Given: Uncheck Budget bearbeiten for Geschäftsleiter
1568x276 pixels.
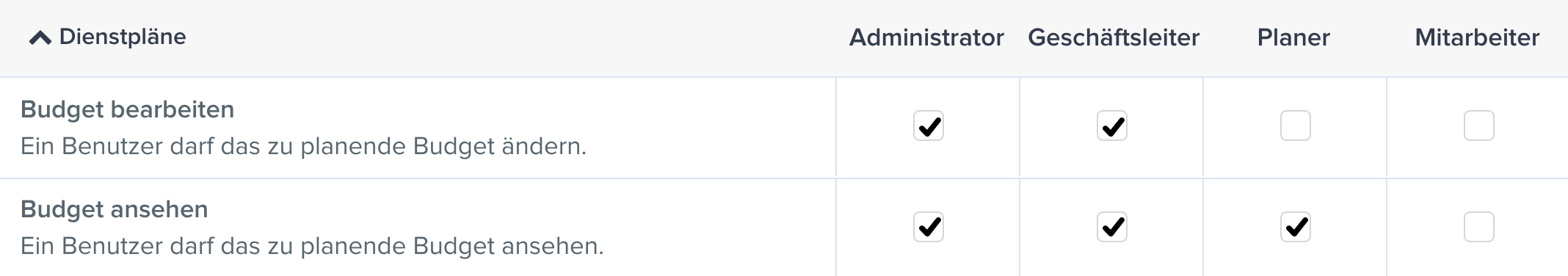Looking at the screenshot, I should pyautogui.click(x=1112, y=126).
